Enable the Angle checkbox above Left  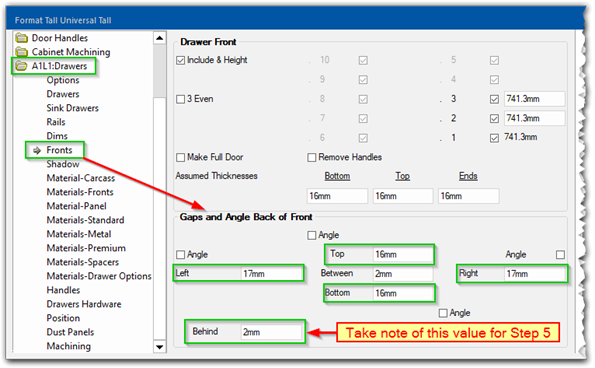click(181, 255)
